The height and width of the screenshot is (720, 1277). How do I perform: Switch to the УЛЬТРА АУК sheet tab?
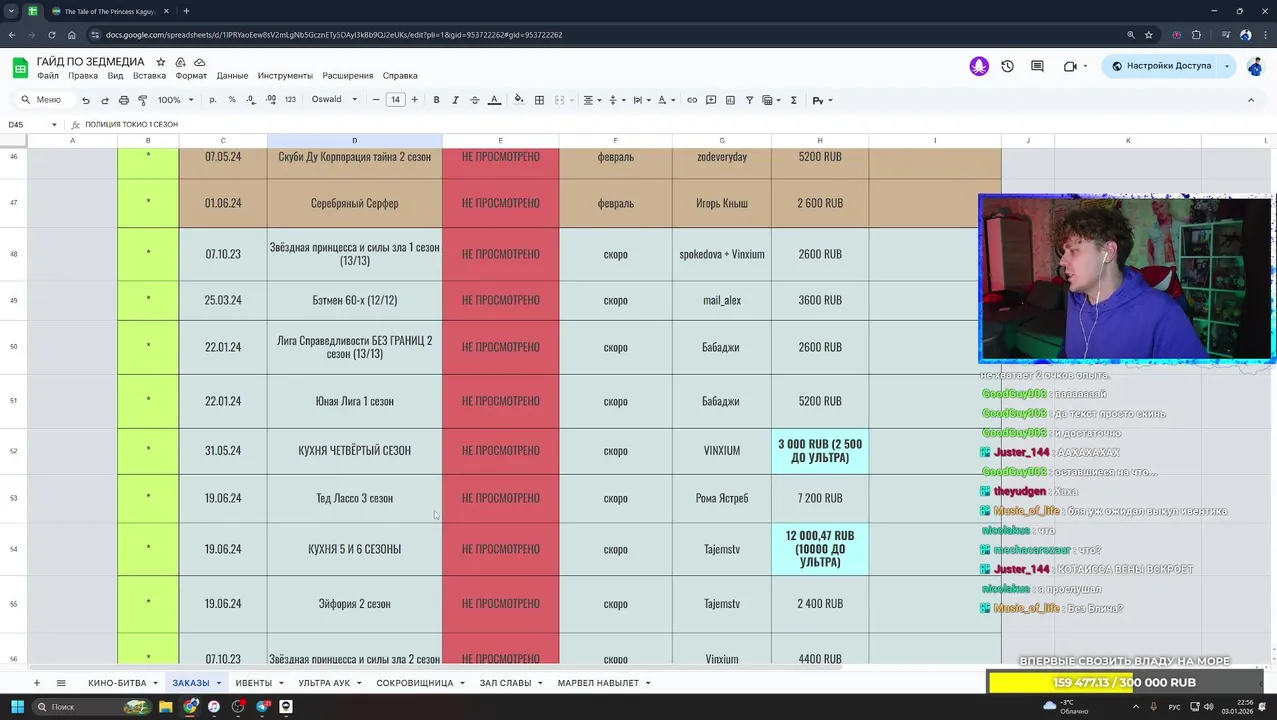pyautogui.click(x=324, y=683)
